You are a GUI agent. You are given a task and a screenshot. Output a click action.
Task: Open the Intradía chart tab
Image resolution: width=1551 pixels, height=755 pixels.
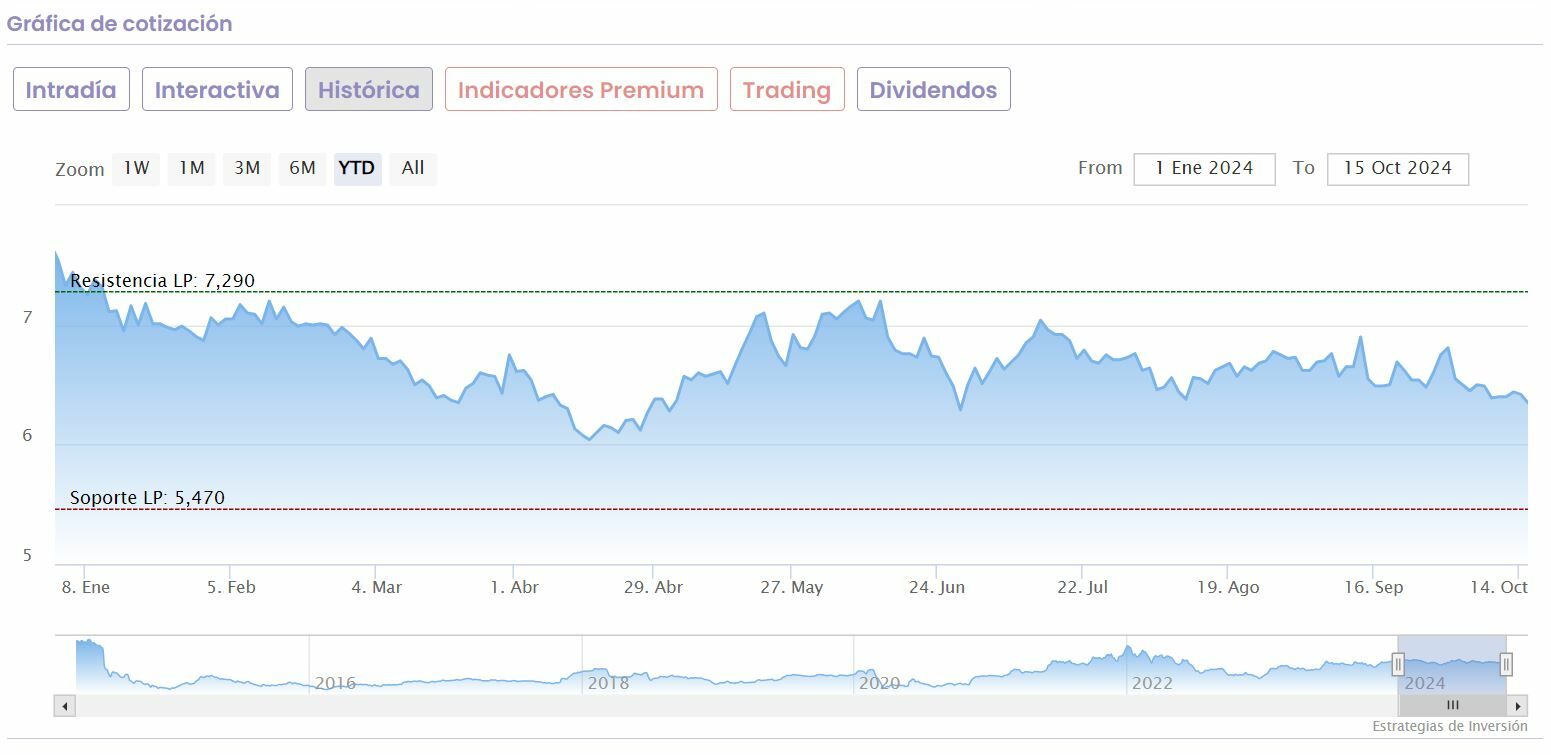pos(71,89)
